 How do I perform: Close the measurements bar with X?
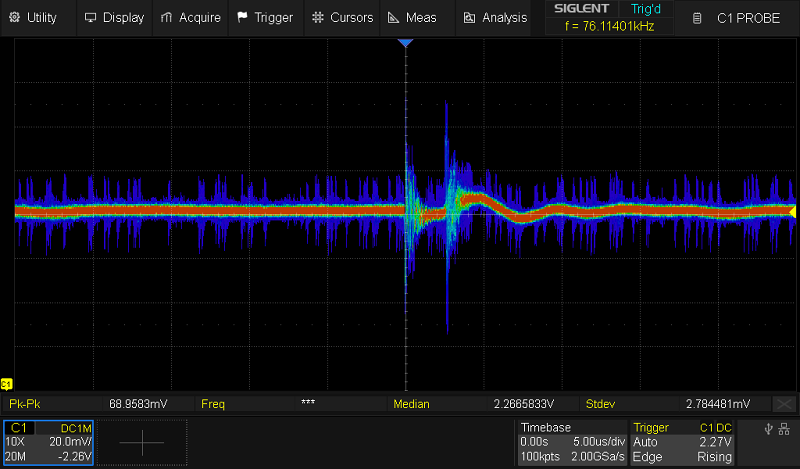tap(783, 404)
